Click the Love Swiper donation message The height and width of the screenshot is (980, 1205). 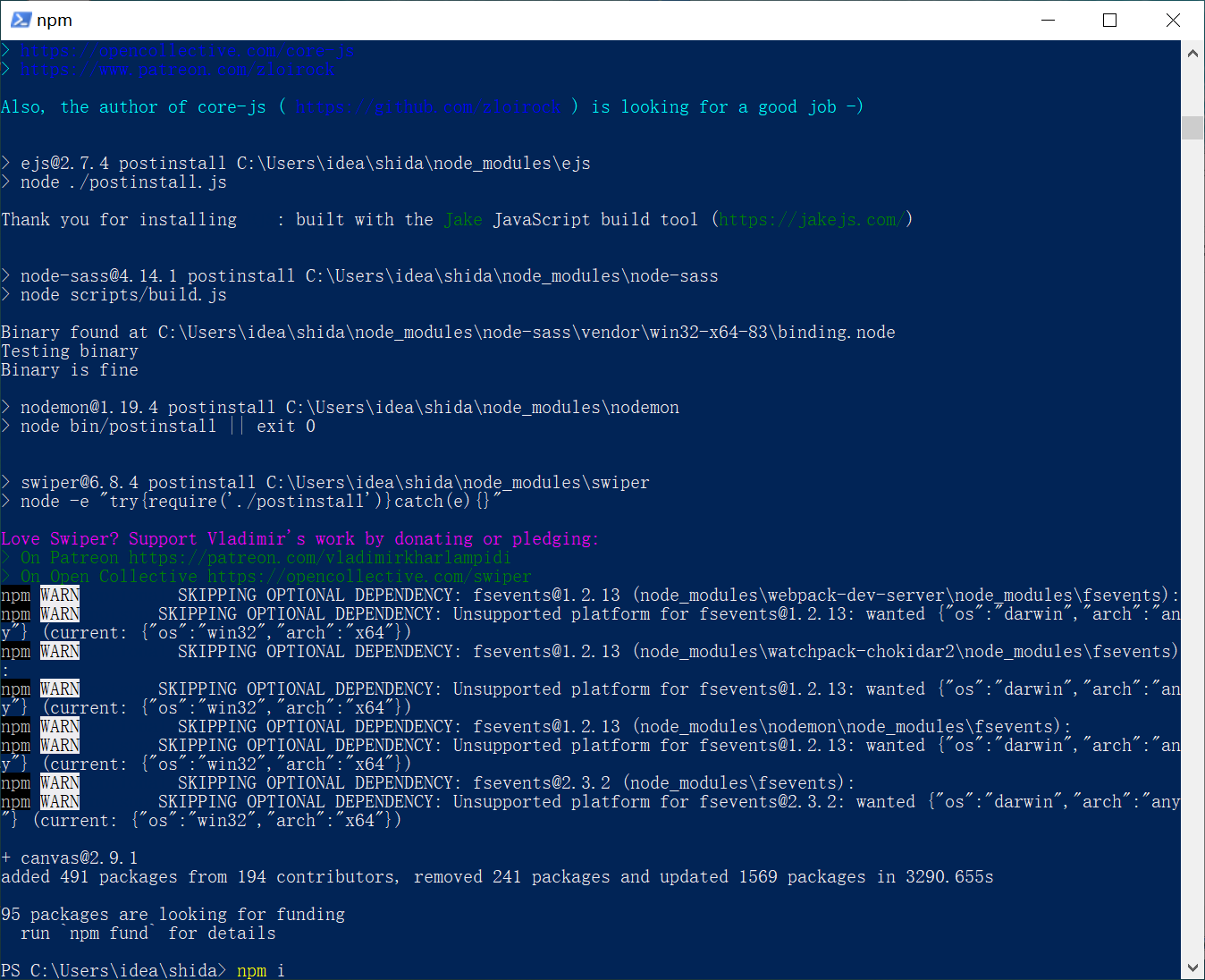tap(299, 538)
